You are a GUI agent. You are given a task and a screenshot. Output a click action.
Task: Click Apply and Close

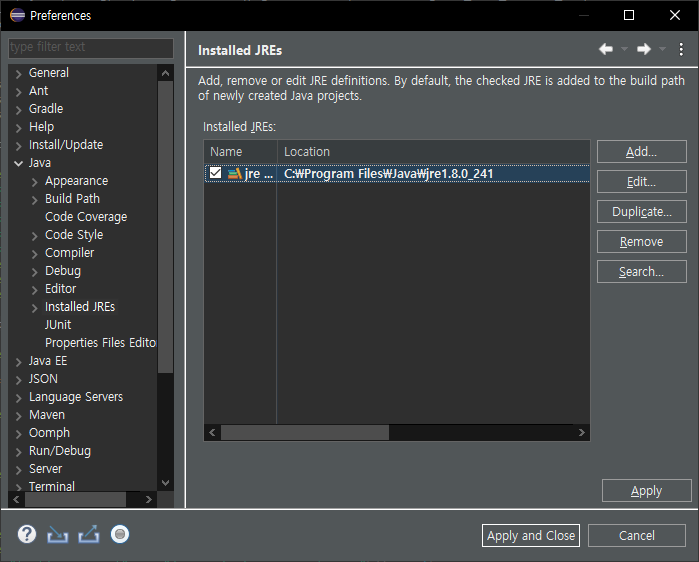point(531,535)
